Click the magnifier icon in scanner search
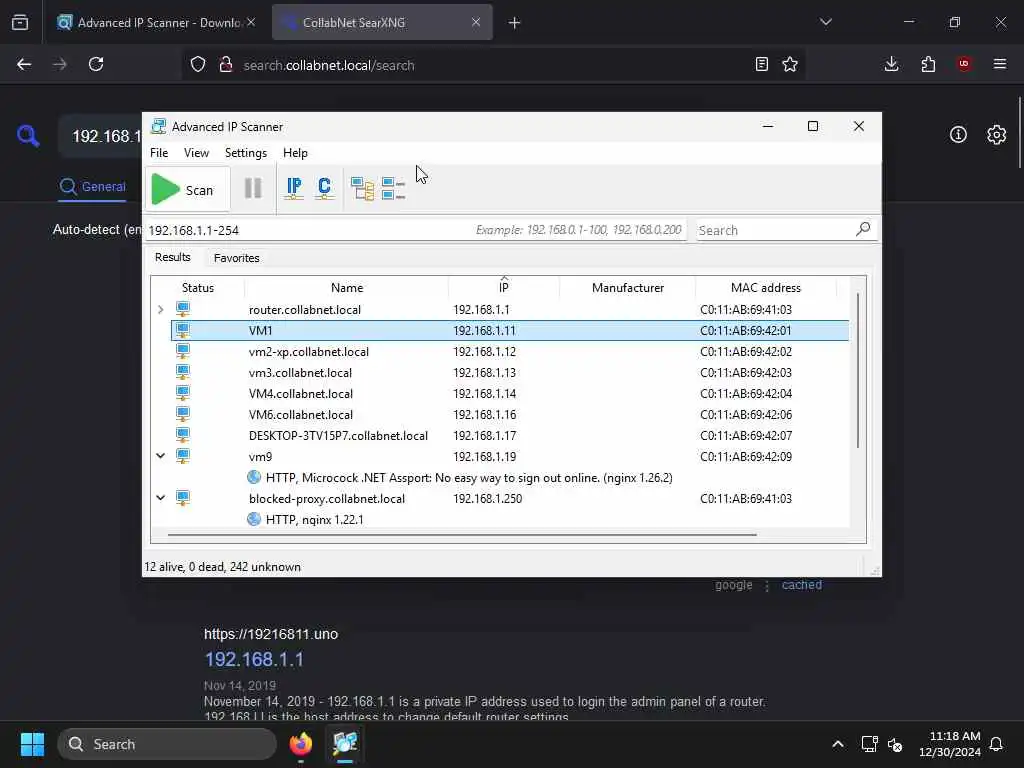This screenshot has height=768, width=1024. (863, 229)
